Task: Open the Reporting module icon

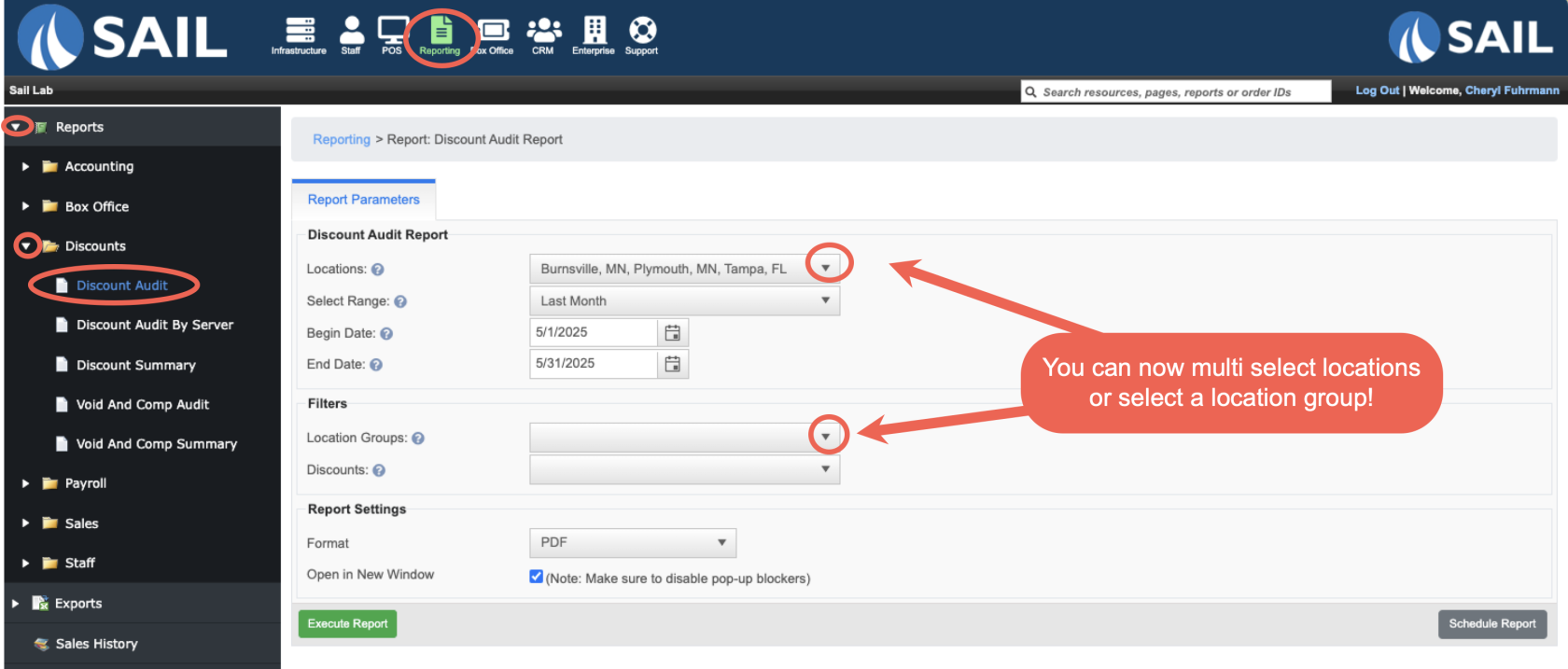Action: [x=441, y=36]
